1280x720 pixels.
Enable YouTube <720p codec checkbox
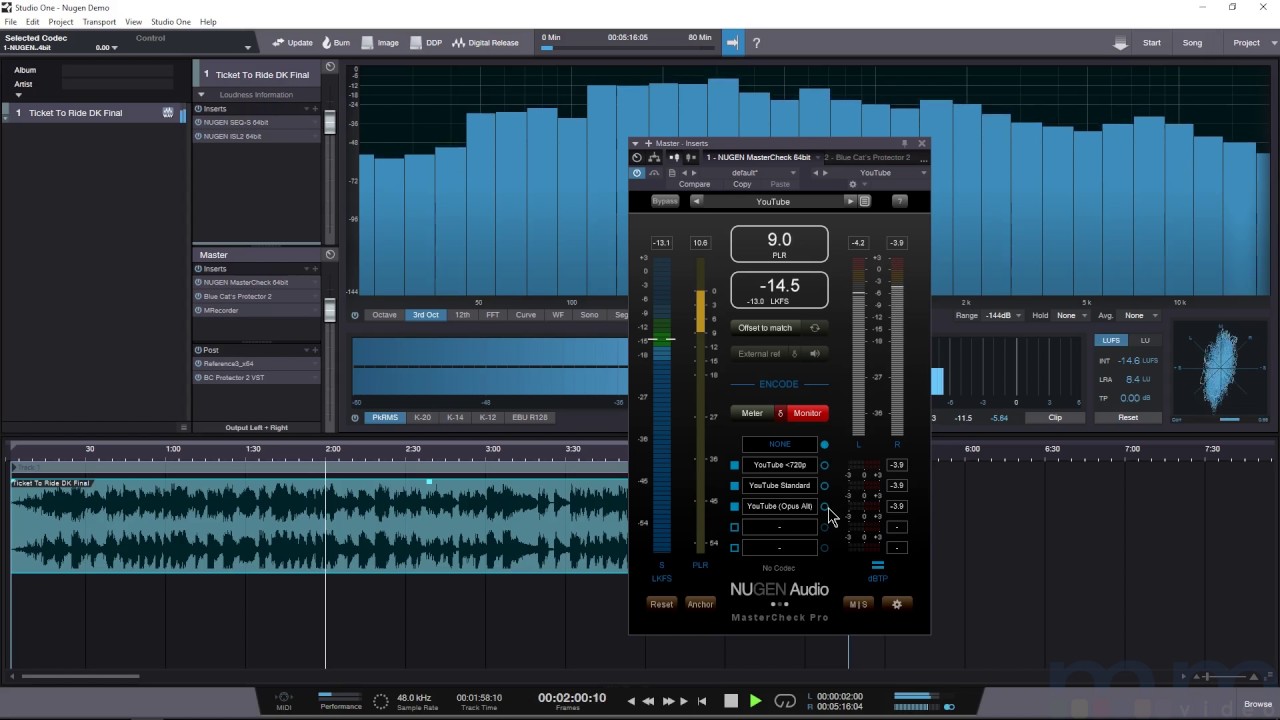tap(734, 465)
